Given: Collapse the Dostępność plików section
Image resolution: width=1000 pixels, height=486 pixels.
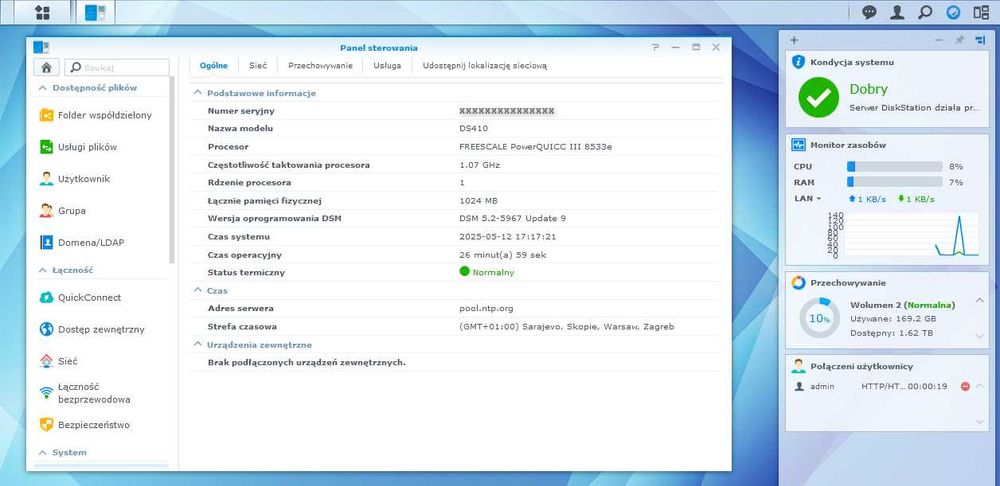Looking at the screenshot, I should pyautogui.click(x=43, y=88).
